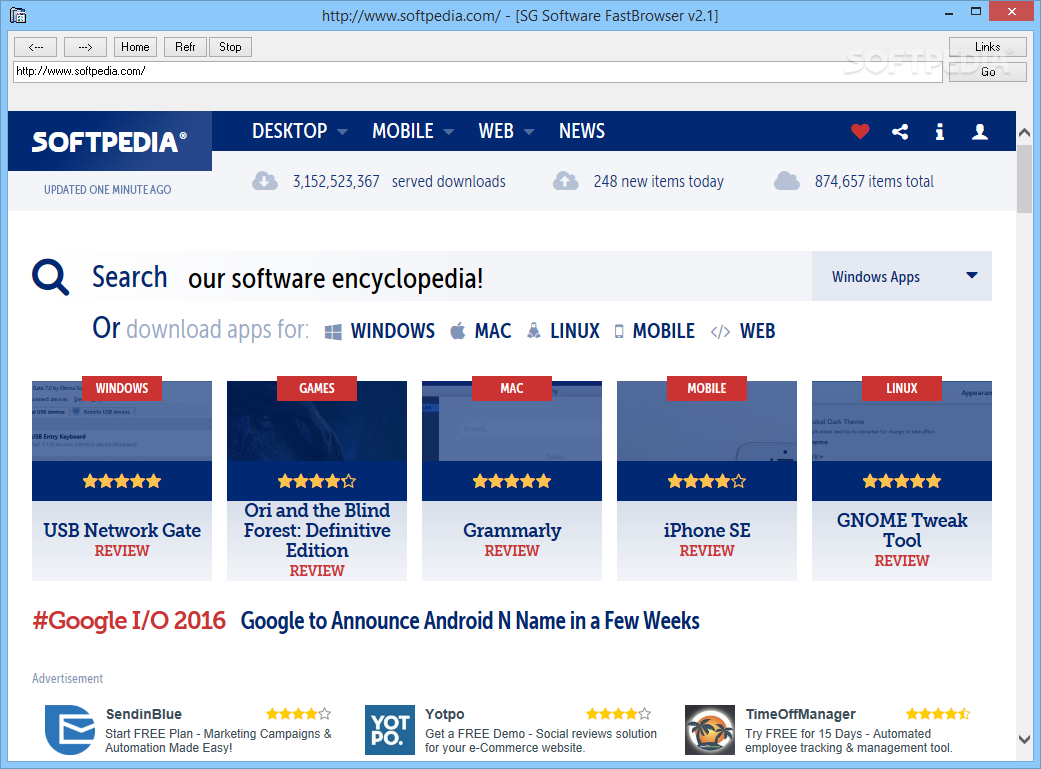Viewport: 1041px width, 769px height.
Task: Click the SendinBlue ad logo
Action: (70, 730)
